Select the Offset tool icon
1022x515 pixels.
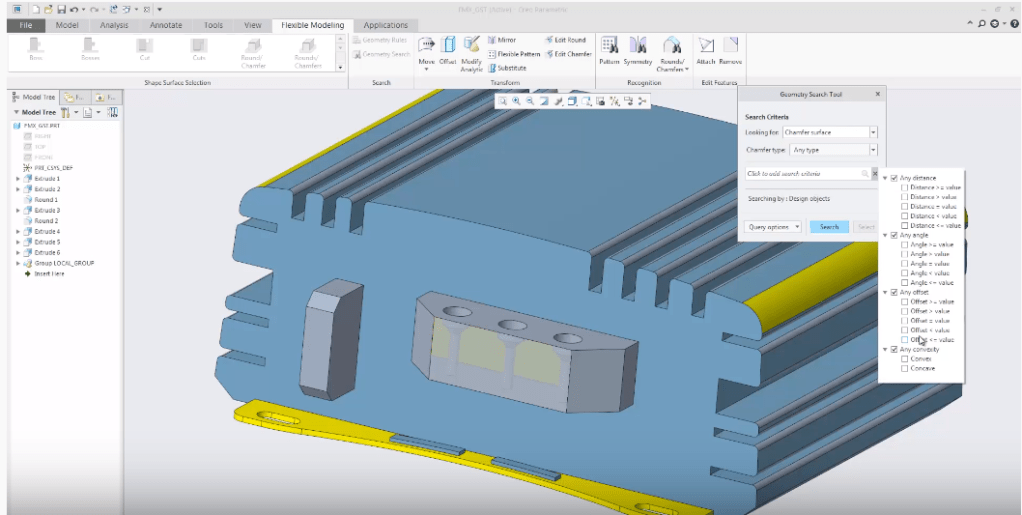click(x=448, y=48)
